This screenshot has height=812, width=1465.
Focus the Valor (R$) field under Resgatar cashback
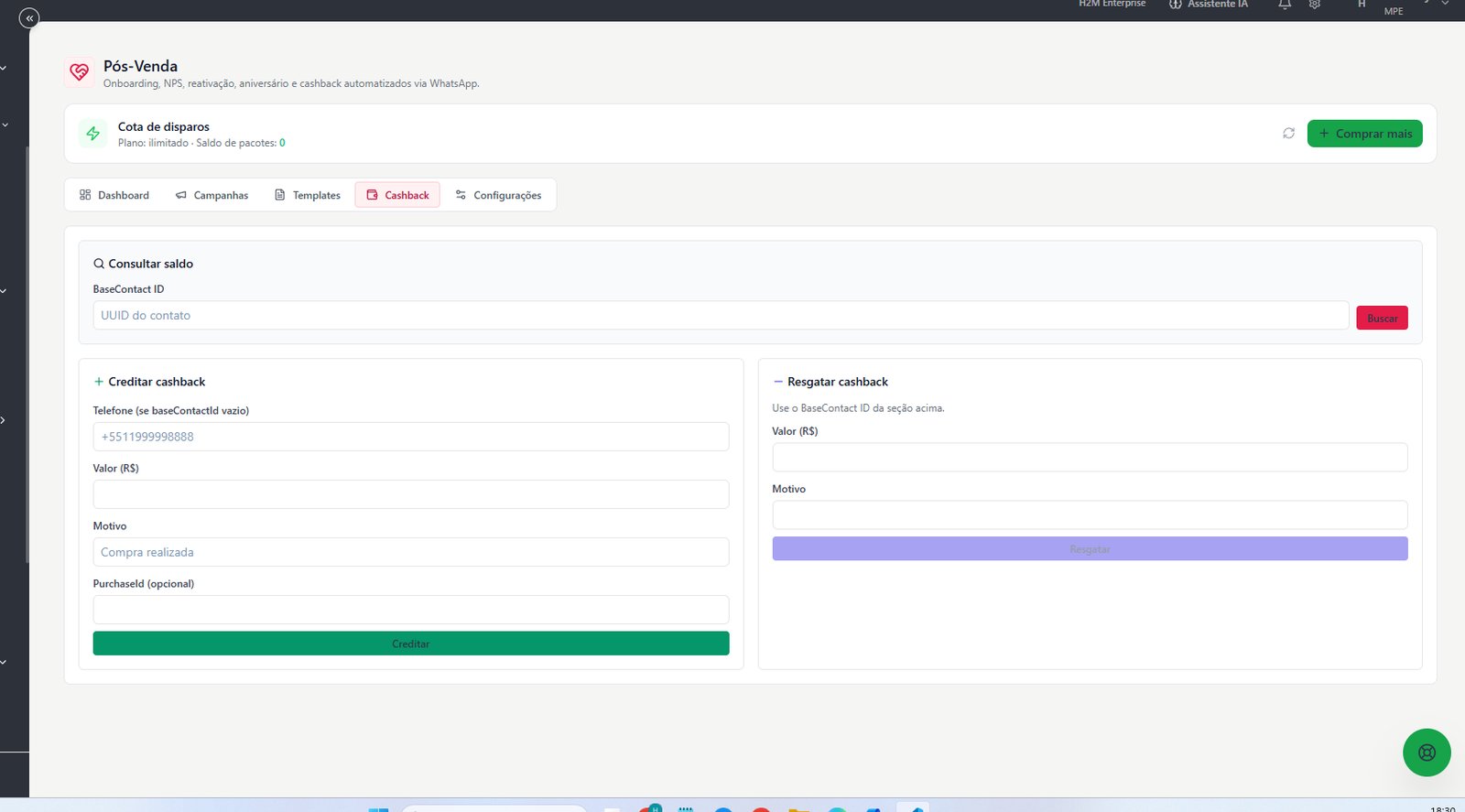point(1090,458)
